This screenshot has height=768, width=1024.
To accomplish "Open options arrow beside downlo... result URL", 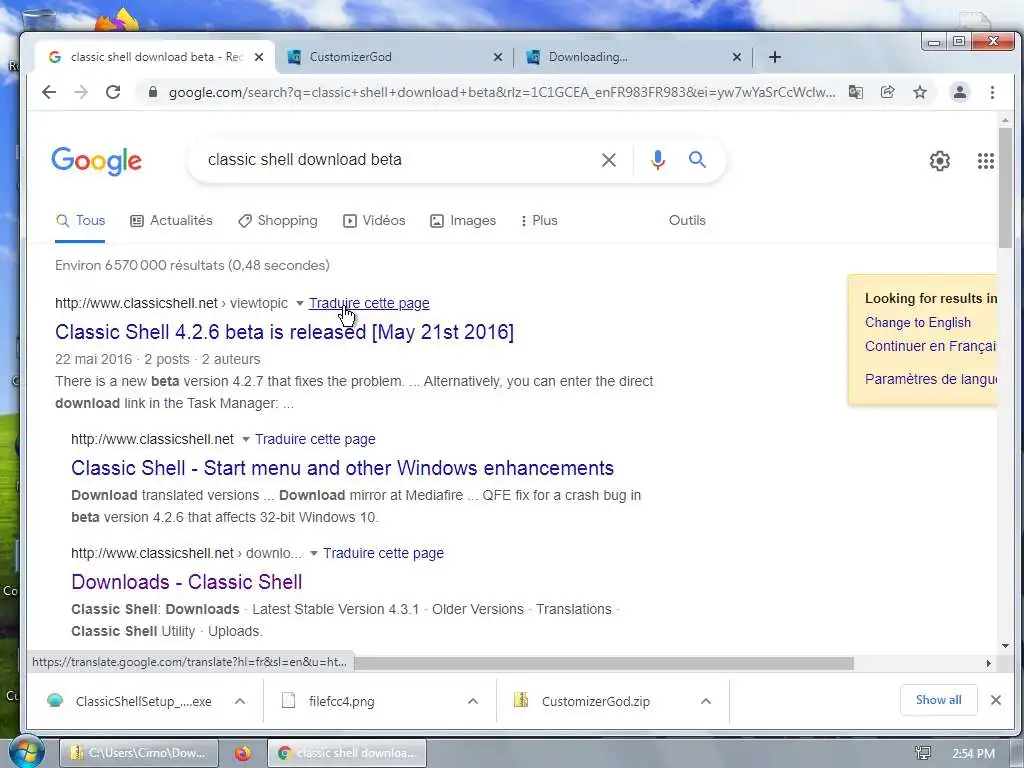I will [x=313, y=554].
